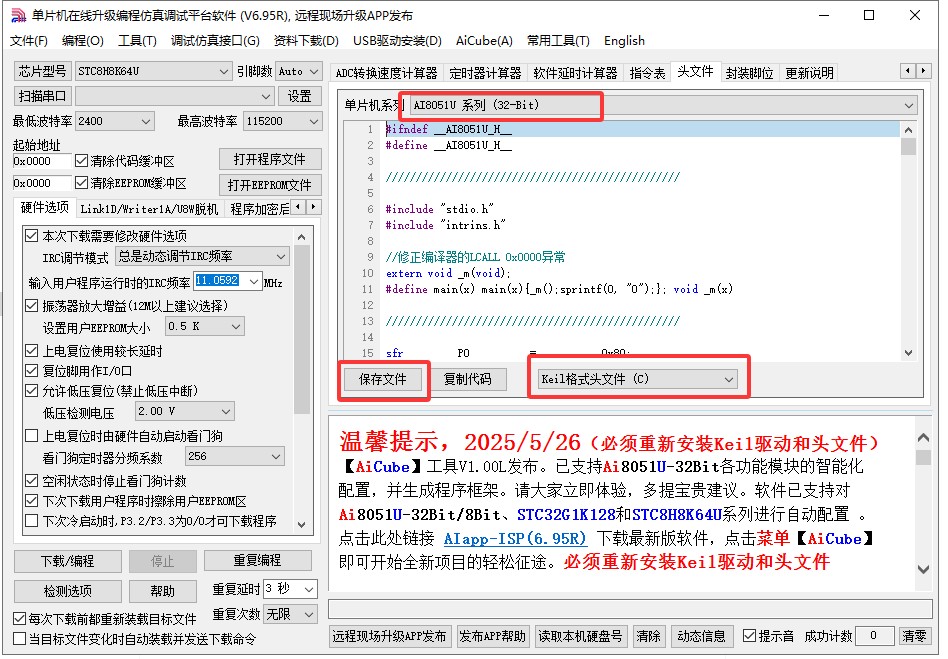Click the 清零 counter reset button
The width and height of the screenshot is (948, 659).
(x=914, y=636)
